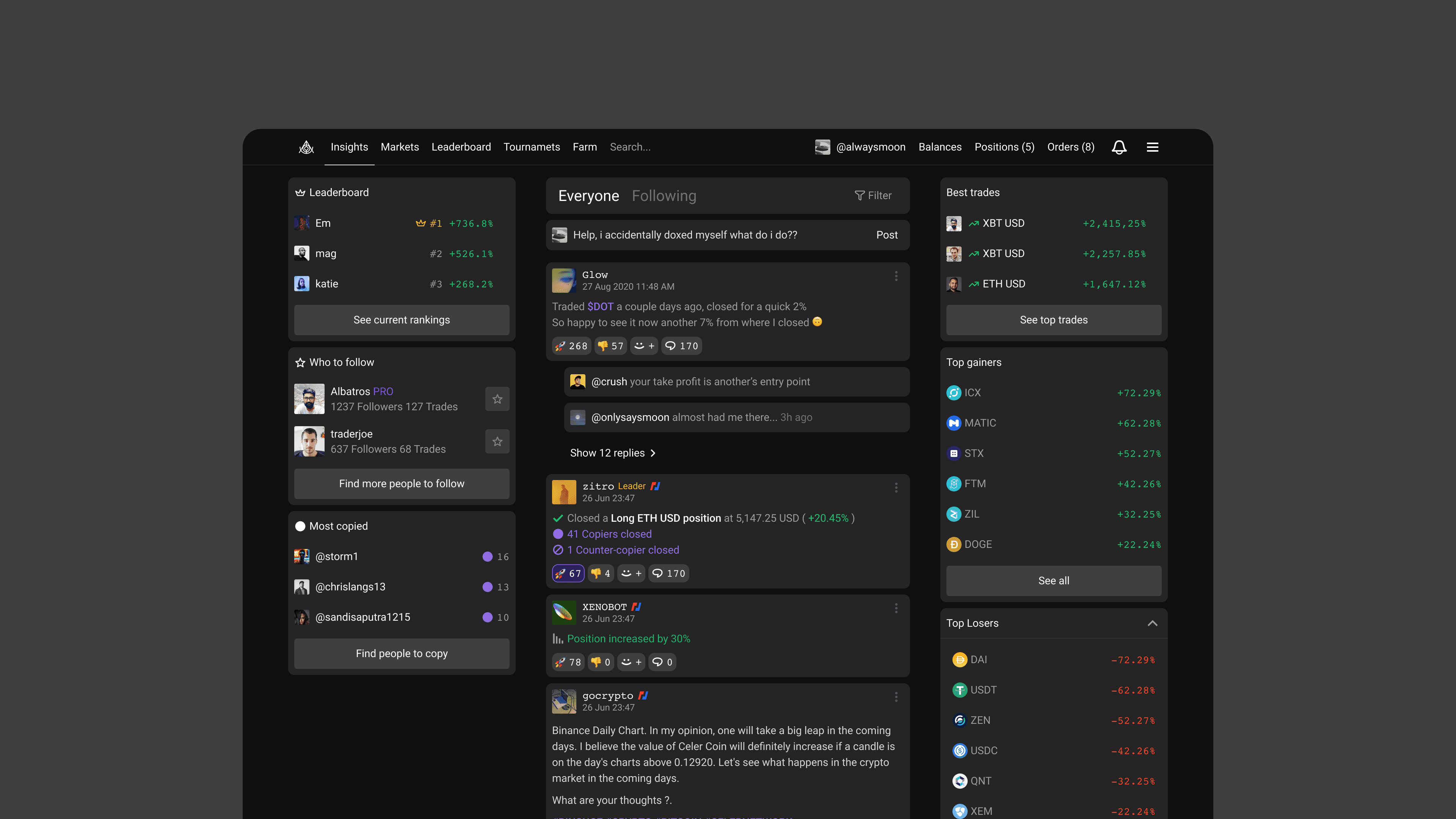Viewport: 1456px width, 819px height.
Task: Click the USDT coin icon
Action: coord(960,691)
